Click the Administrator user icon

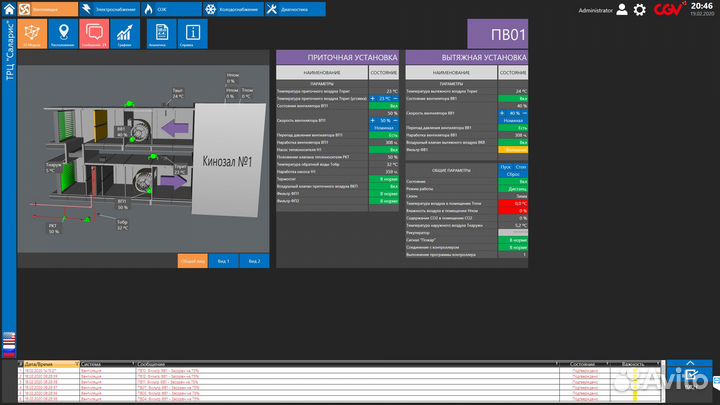622,10
